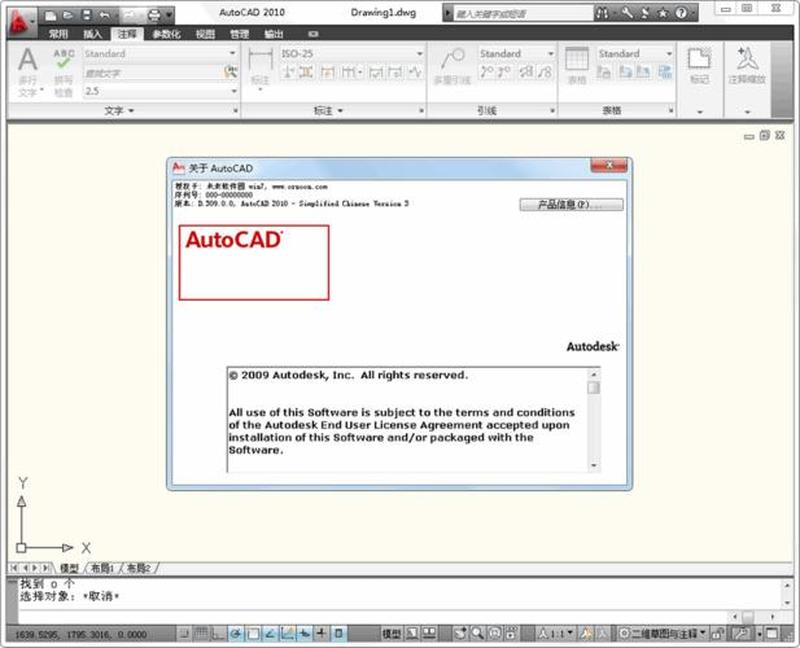The width and height of the screenshot is (800, 648).
Task: Click the Markup (标记) revision cloud icon
Action: pyautogui.click(x=699, y=65)
